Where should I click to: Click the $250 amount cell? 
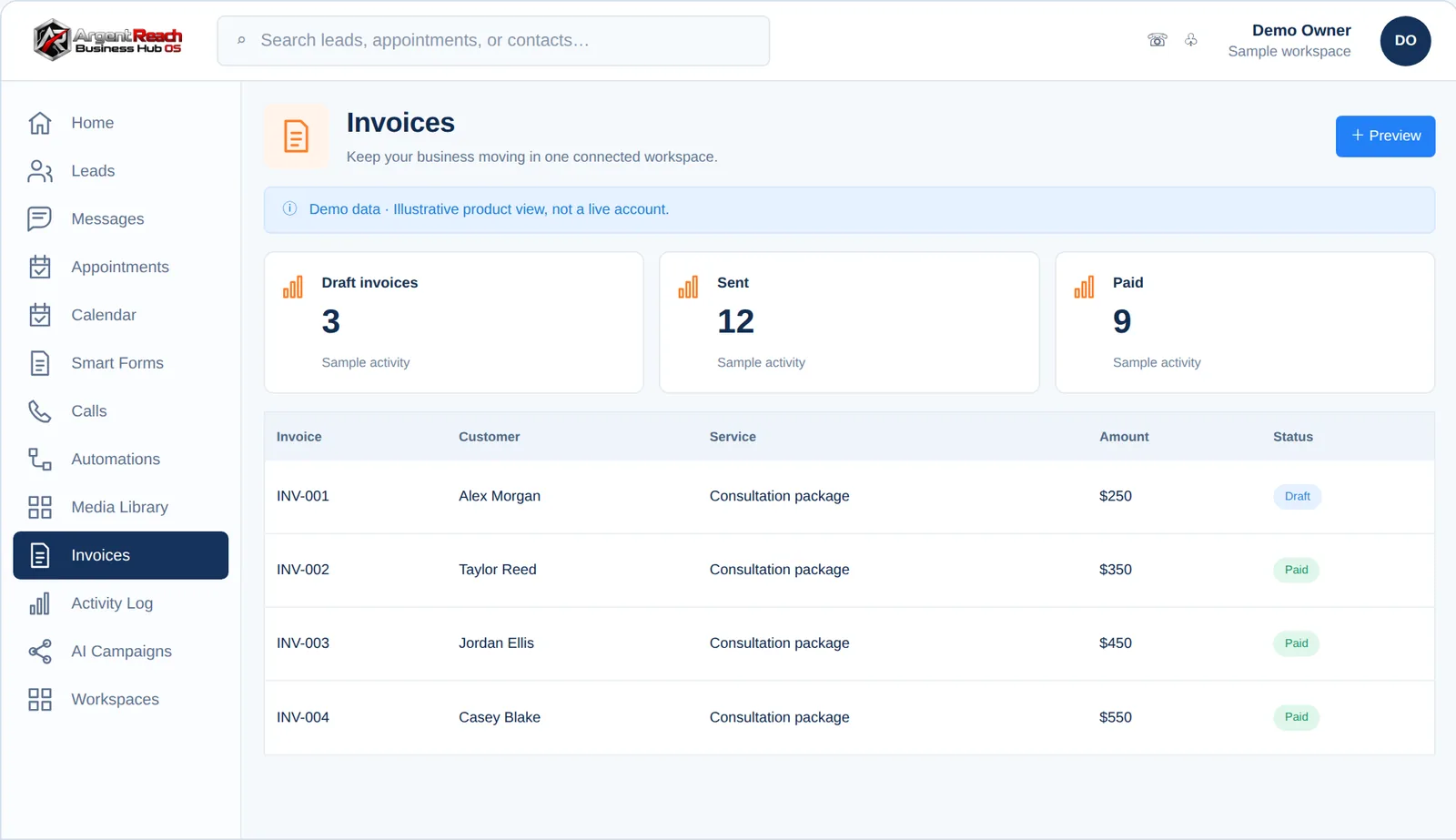[1116, 496]
